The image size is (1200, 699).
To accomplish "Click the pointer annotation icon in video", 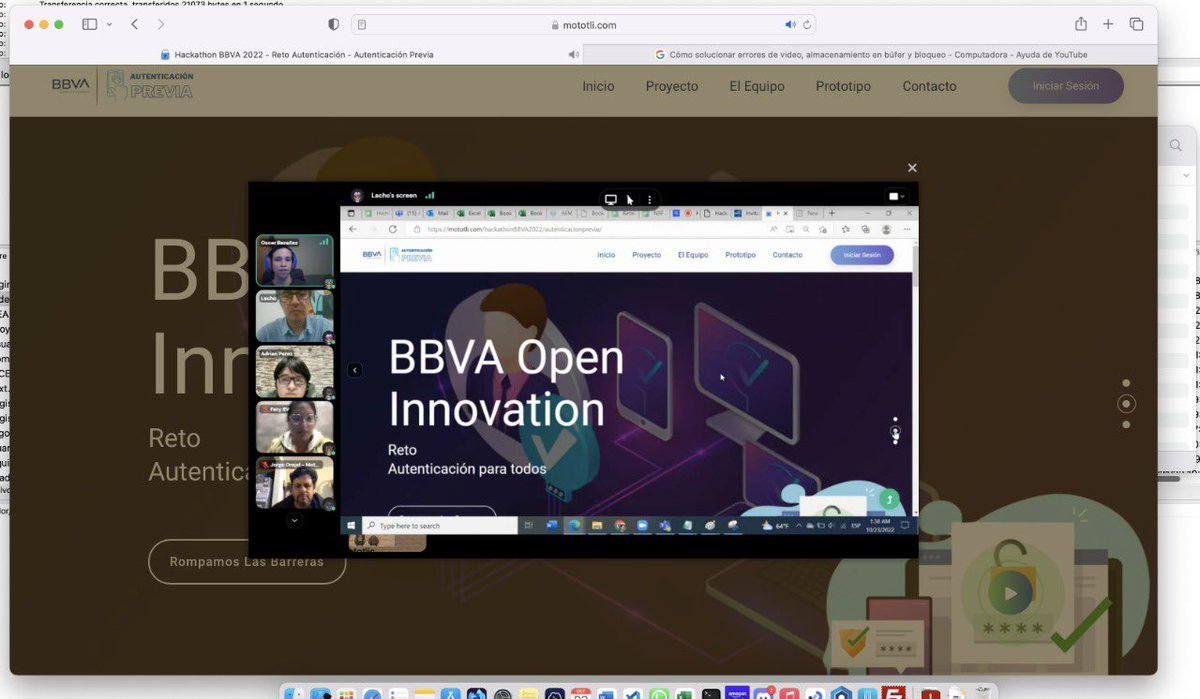I will (630, 199).
